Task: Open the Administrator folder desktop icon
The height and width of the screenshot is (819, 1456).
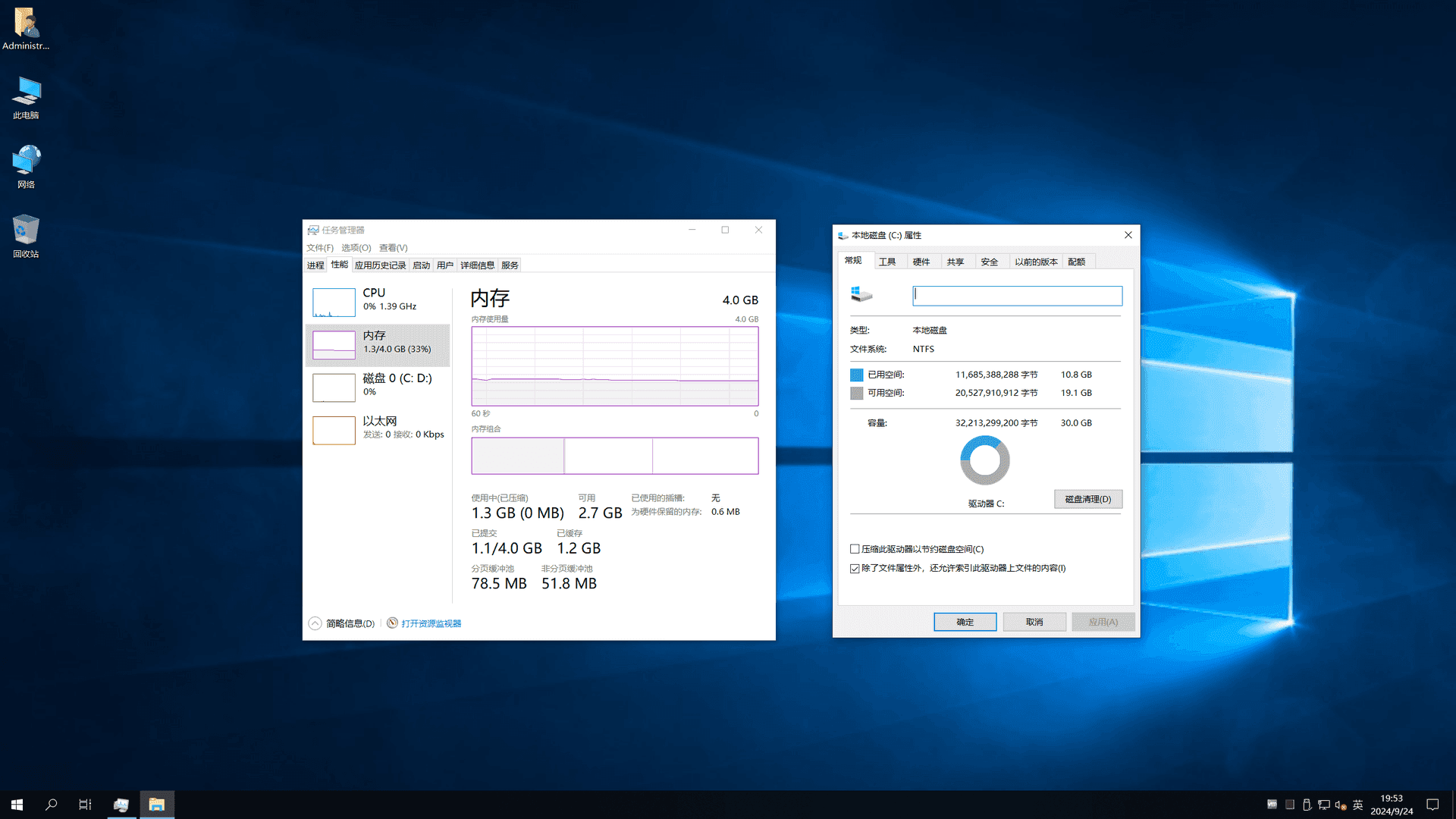Action: [26, 29]
